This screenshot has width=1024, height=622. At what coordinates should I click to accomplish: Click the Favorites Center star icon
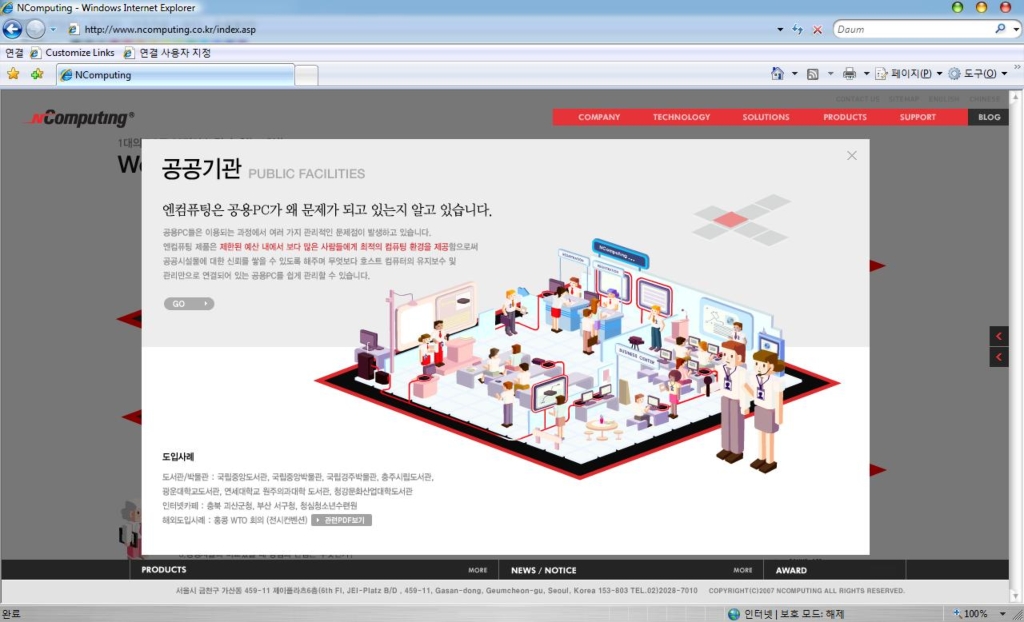13,74
